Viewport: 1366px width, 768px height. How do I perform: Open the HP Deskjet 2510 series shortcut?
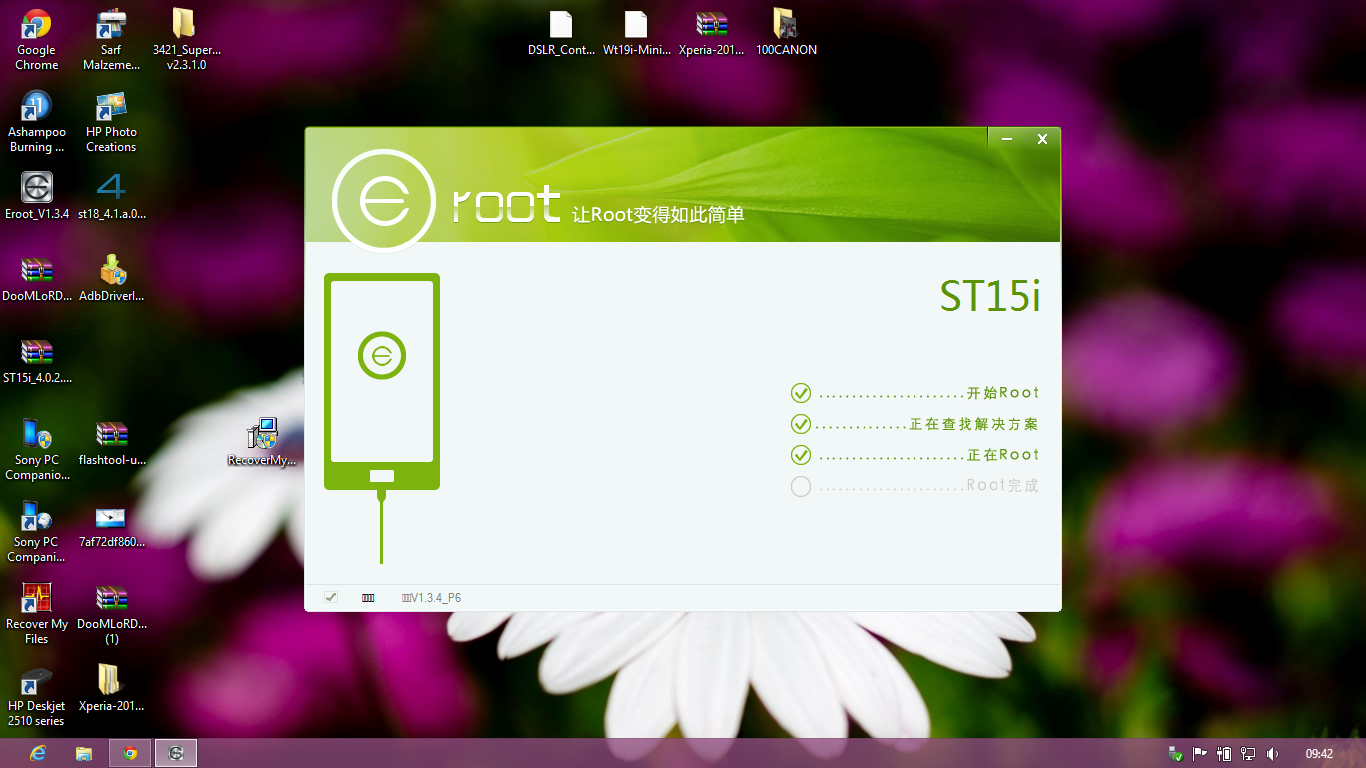36,696
